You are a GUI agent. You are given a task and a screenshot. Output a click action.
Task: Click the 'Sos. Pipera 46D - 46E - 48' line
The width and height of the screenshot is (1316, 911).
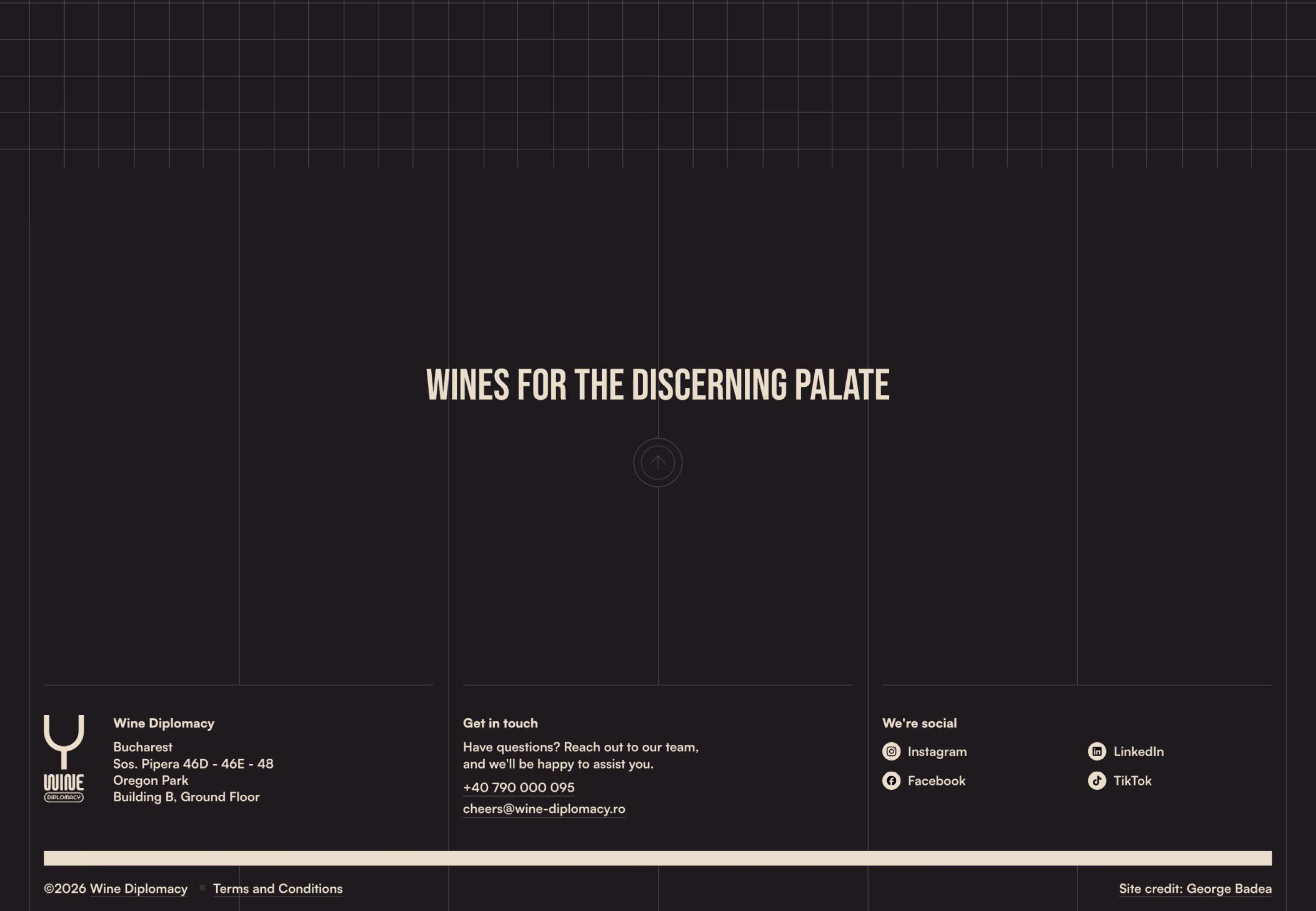[x=193, y=764]
